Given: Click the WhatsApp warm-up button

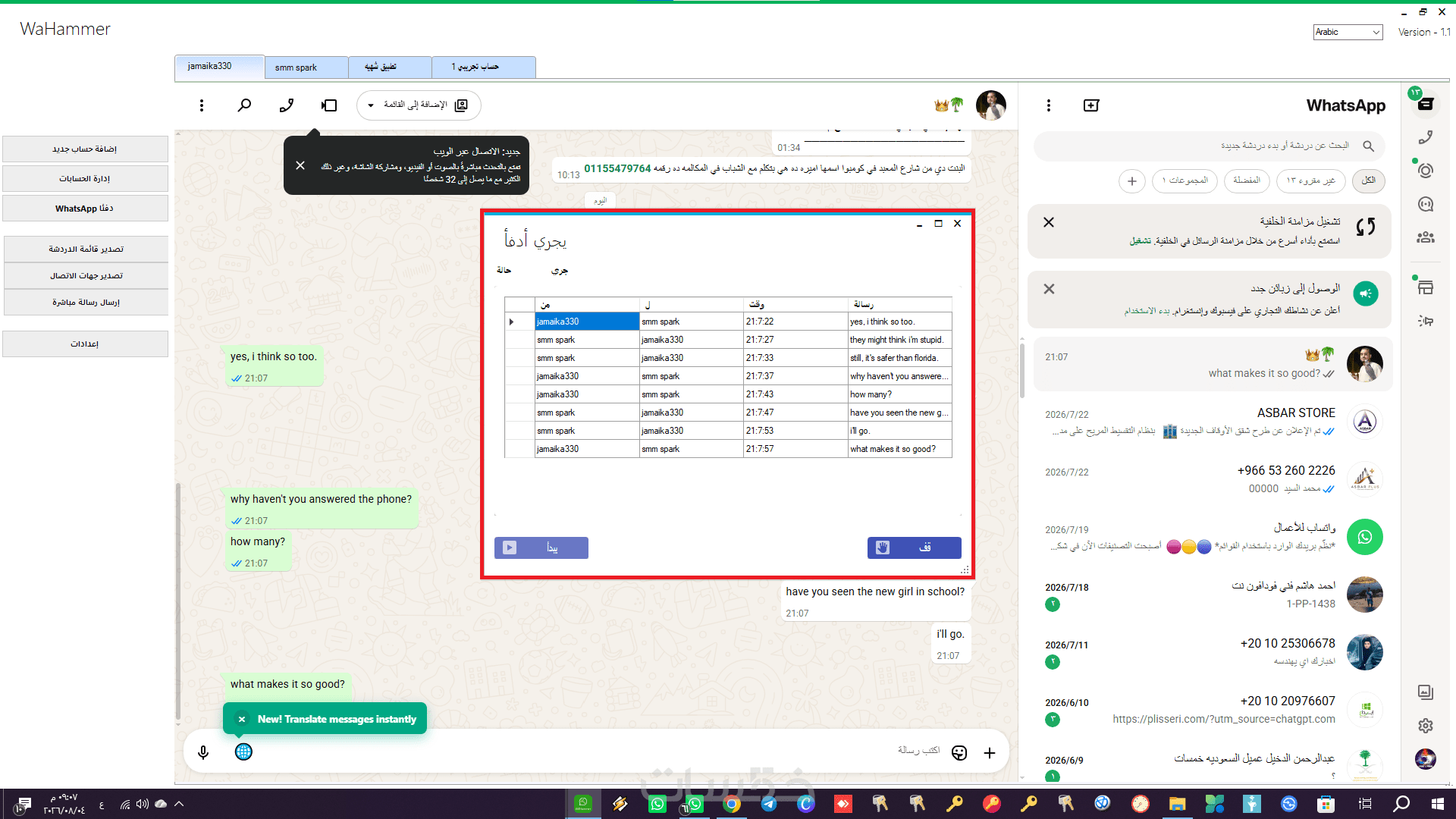Looking at the screenshot, I should 85,209.
